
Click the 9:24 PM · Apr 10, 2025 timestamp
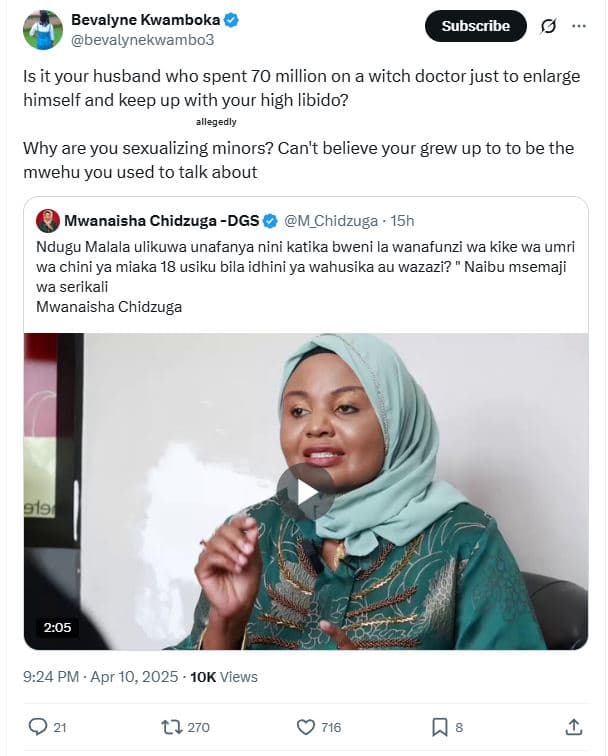[x=101, y=677]
